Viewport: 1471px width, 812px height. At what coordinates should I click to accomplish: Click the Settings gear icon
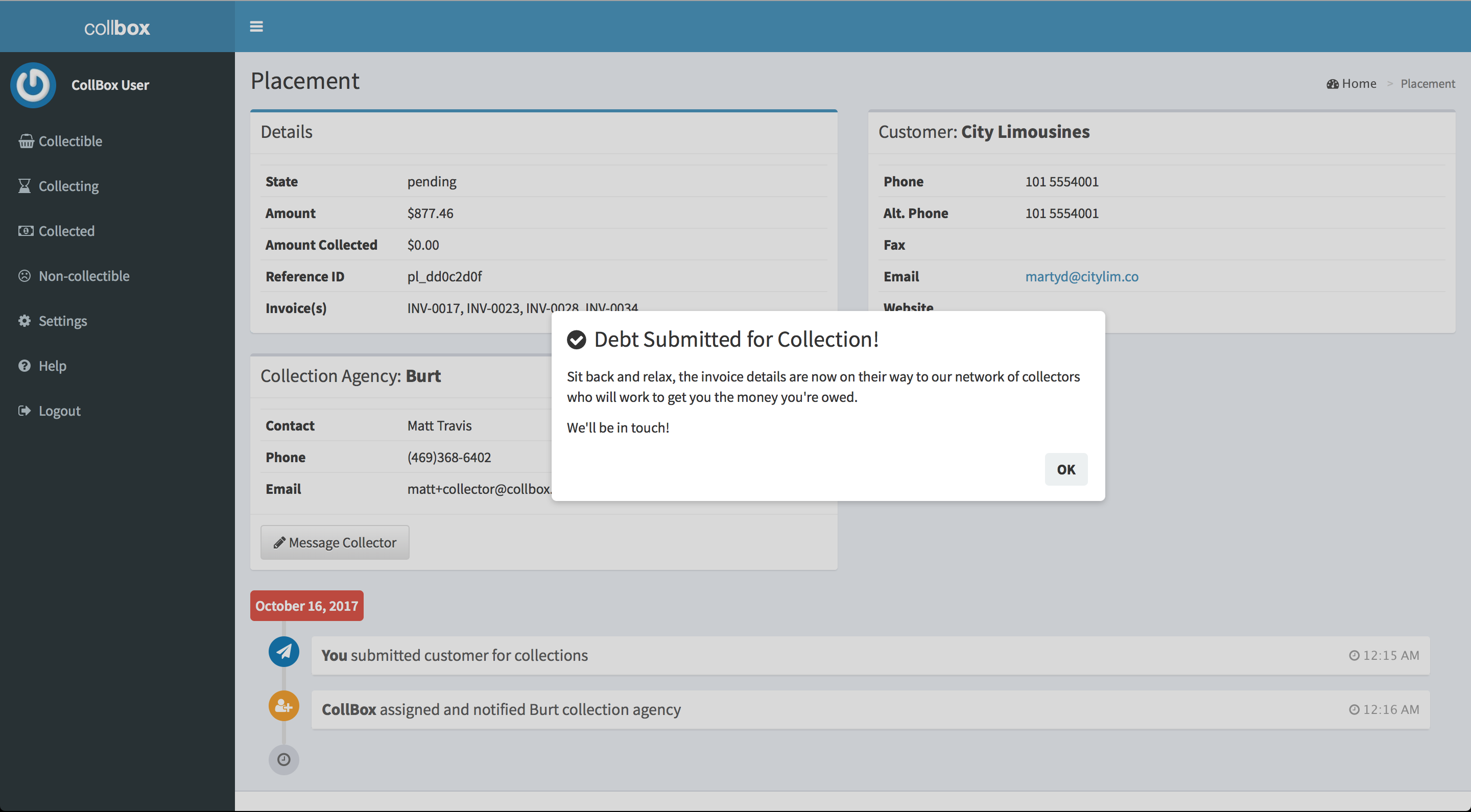click(24, 321)
